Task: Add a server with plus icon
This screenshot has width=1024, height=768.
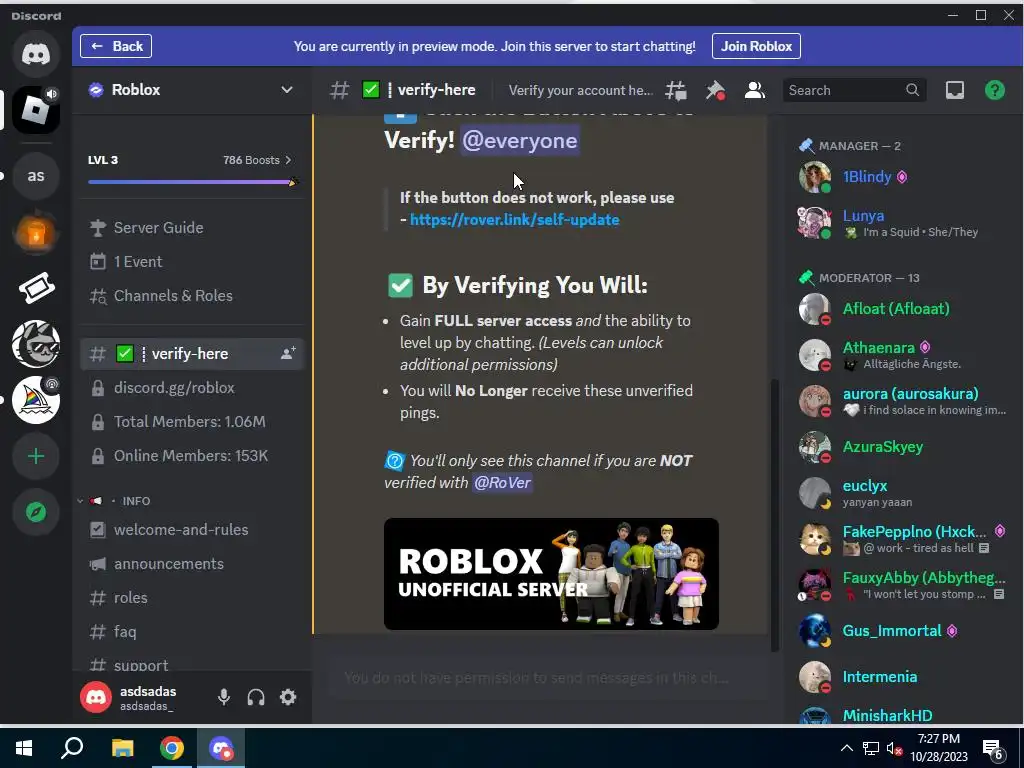Action: coord(36,456)
